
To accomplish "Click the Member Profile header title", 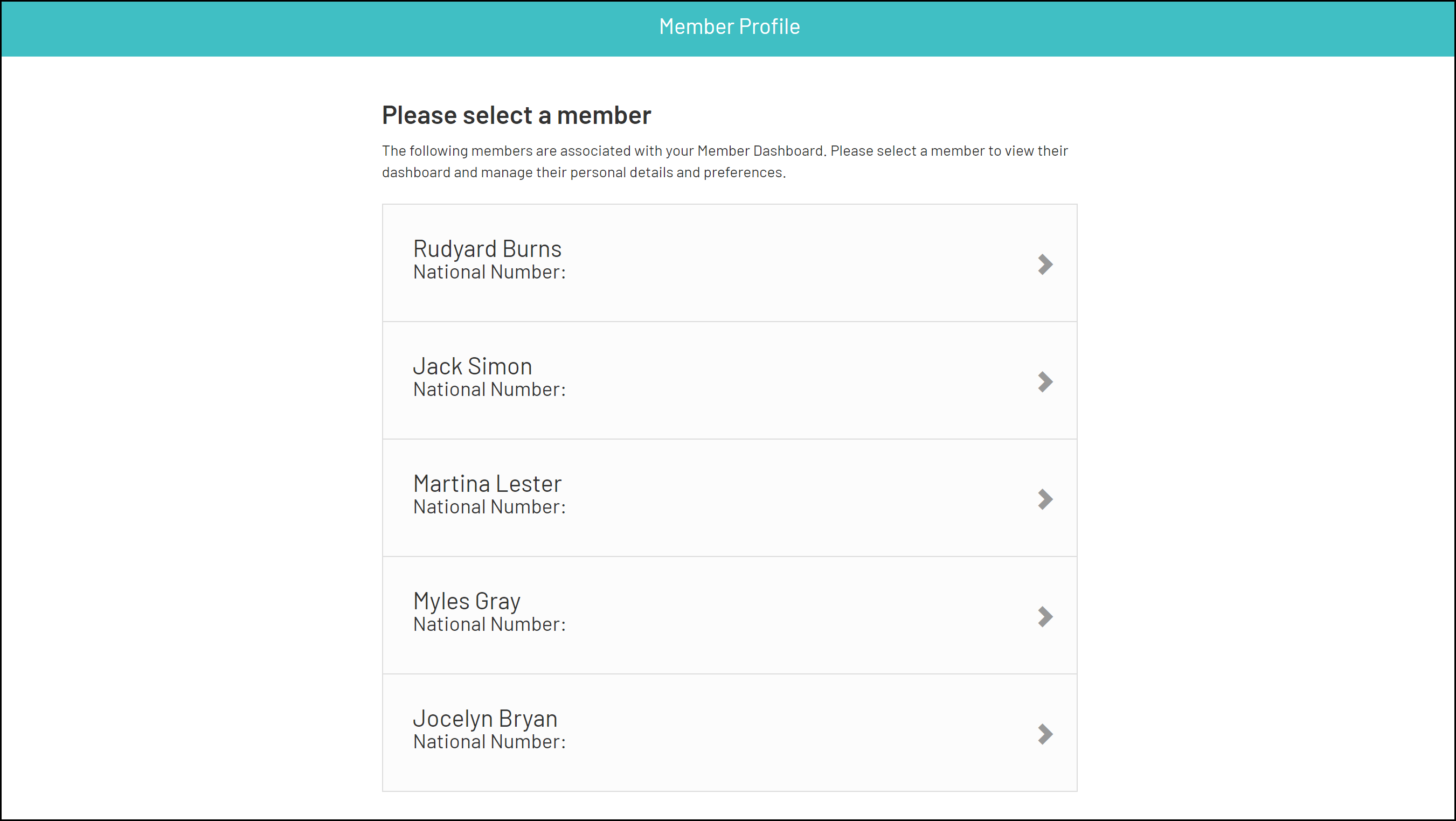I will click(x=729, y=26).
